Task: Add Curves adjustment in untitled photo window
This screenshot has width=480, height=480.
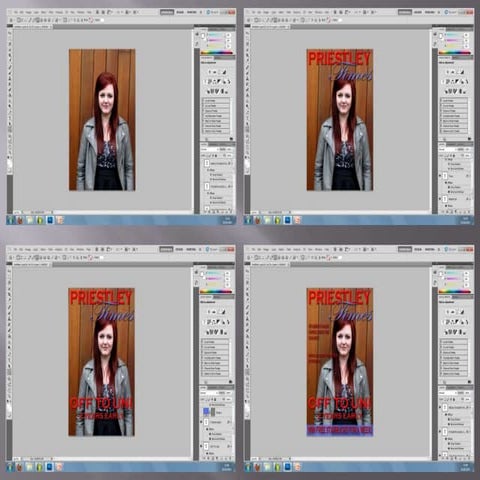Action: tap(219, 72)
